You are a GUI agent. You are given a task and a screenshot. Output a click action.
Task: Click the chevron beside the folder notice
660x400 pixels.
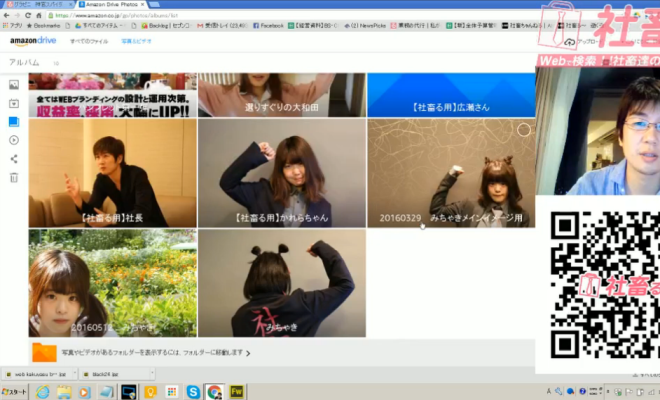click(248, 353)
